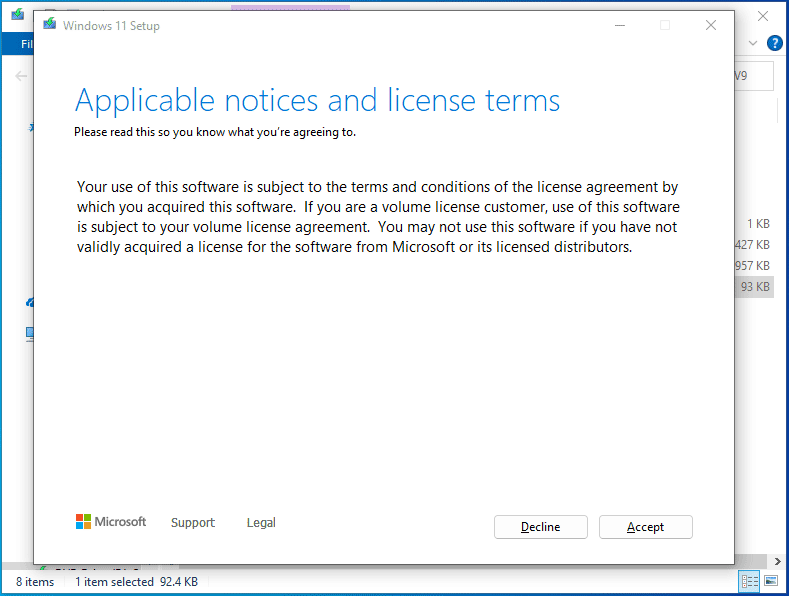The image size is (789, 596).
Task: Click the OneDrive cloud icon in navigation pane
Action: 30,303
